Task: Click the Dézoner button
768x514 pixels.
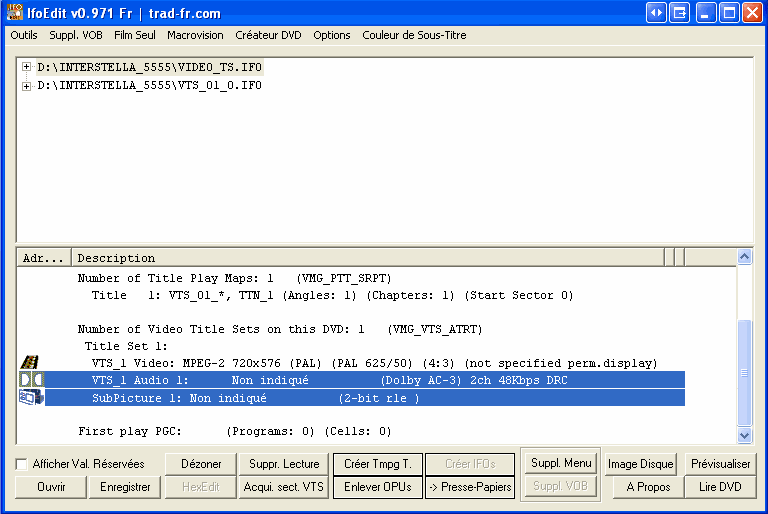Action: (201, 464)
